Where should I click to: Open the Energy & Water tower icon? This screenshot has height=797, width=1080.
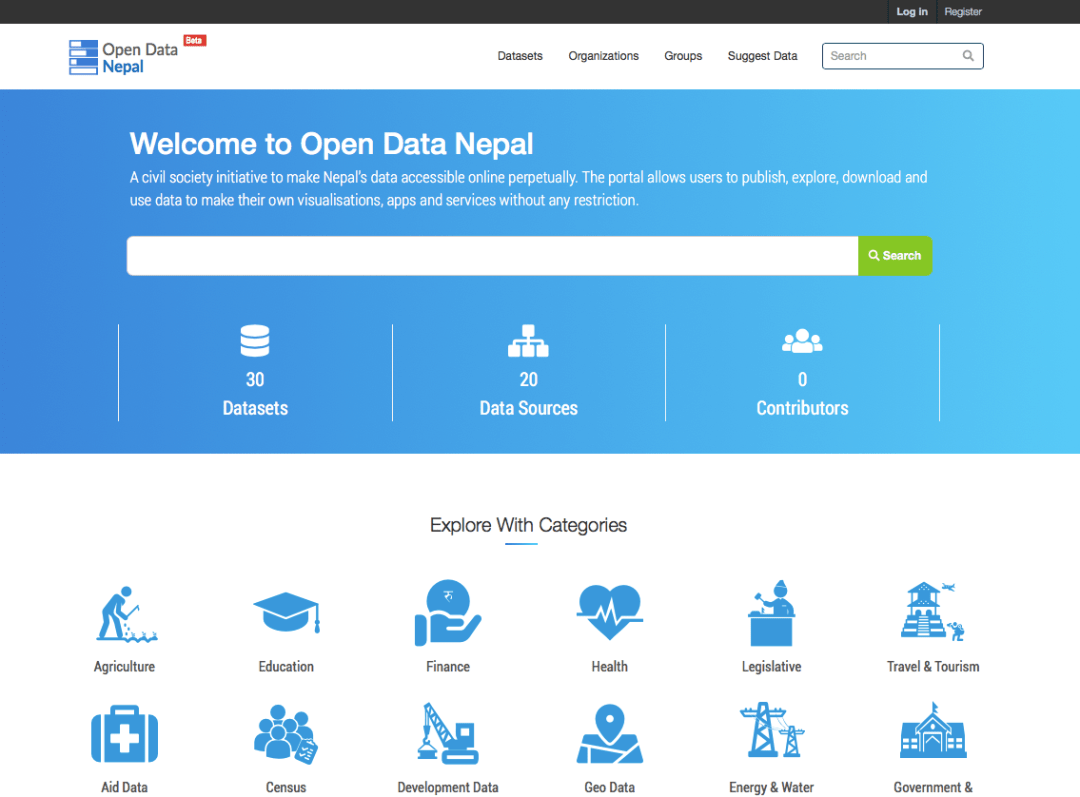(x=771, y=731)
